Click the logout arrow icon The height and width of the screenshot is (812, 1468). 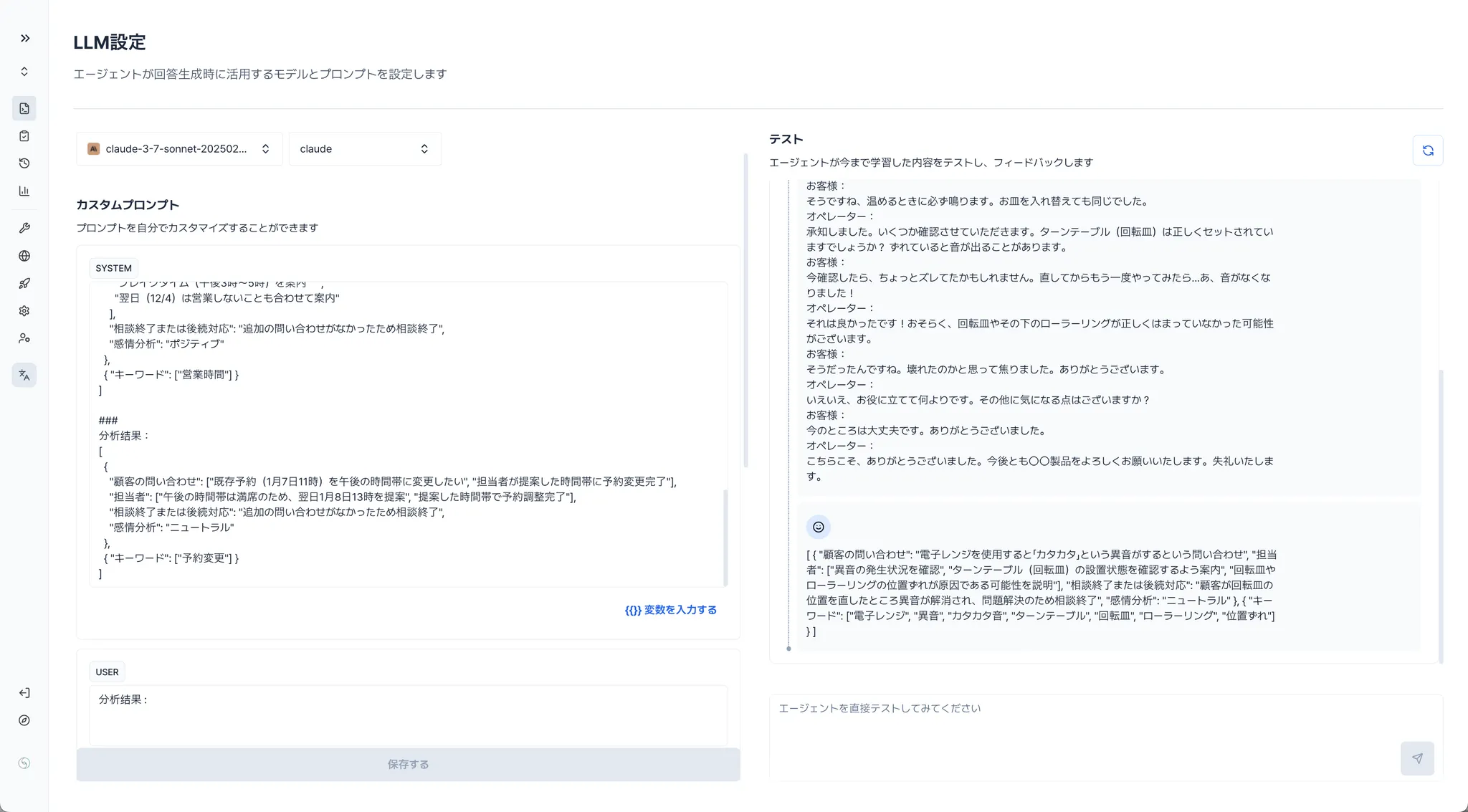pyautogui.click(x=24, y=693)
